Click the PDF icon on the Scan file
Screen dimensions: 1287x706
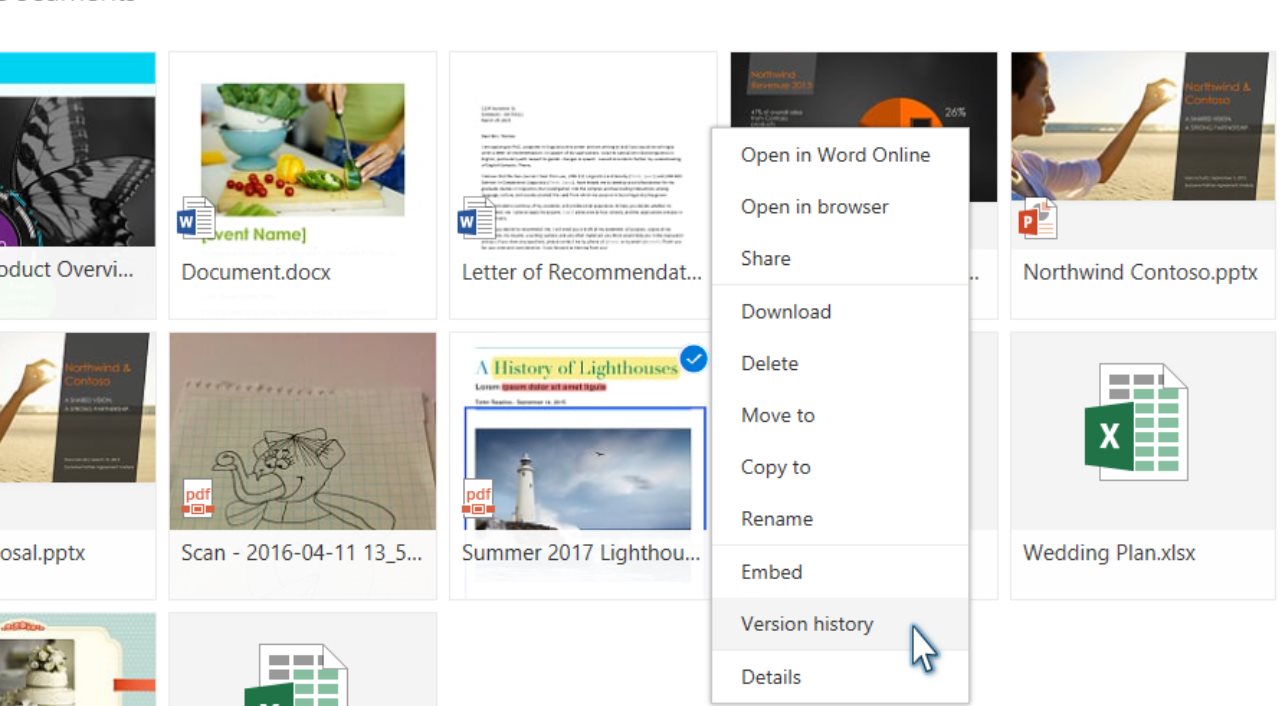pos(198,498)
